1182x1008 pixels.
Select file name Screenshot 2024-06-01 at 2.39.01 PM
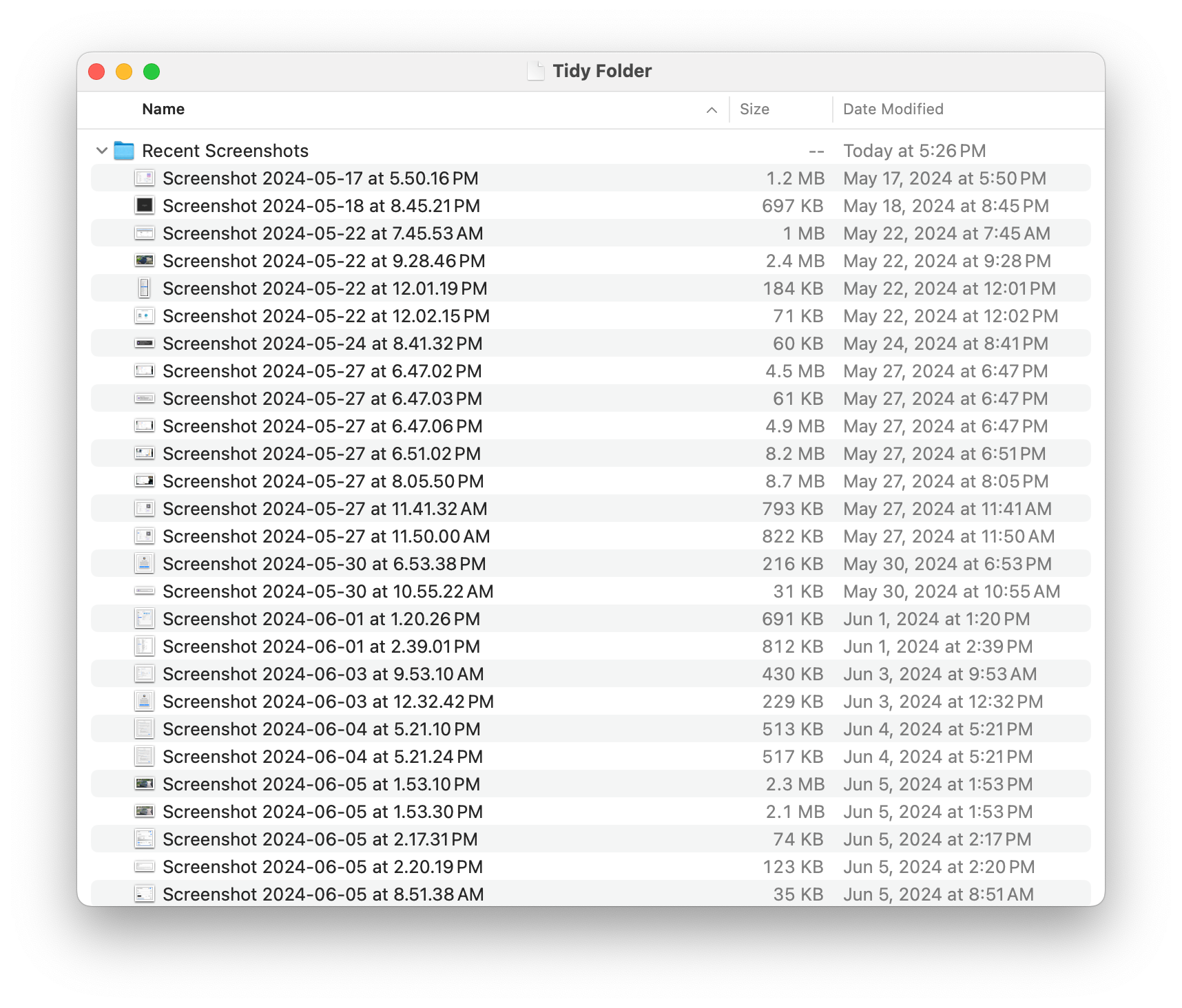322,647
